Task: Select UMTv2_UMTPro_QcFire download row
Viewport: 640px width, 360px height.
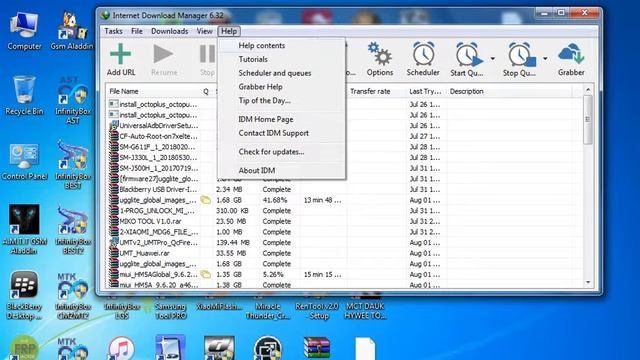Action: click(345, 242)
